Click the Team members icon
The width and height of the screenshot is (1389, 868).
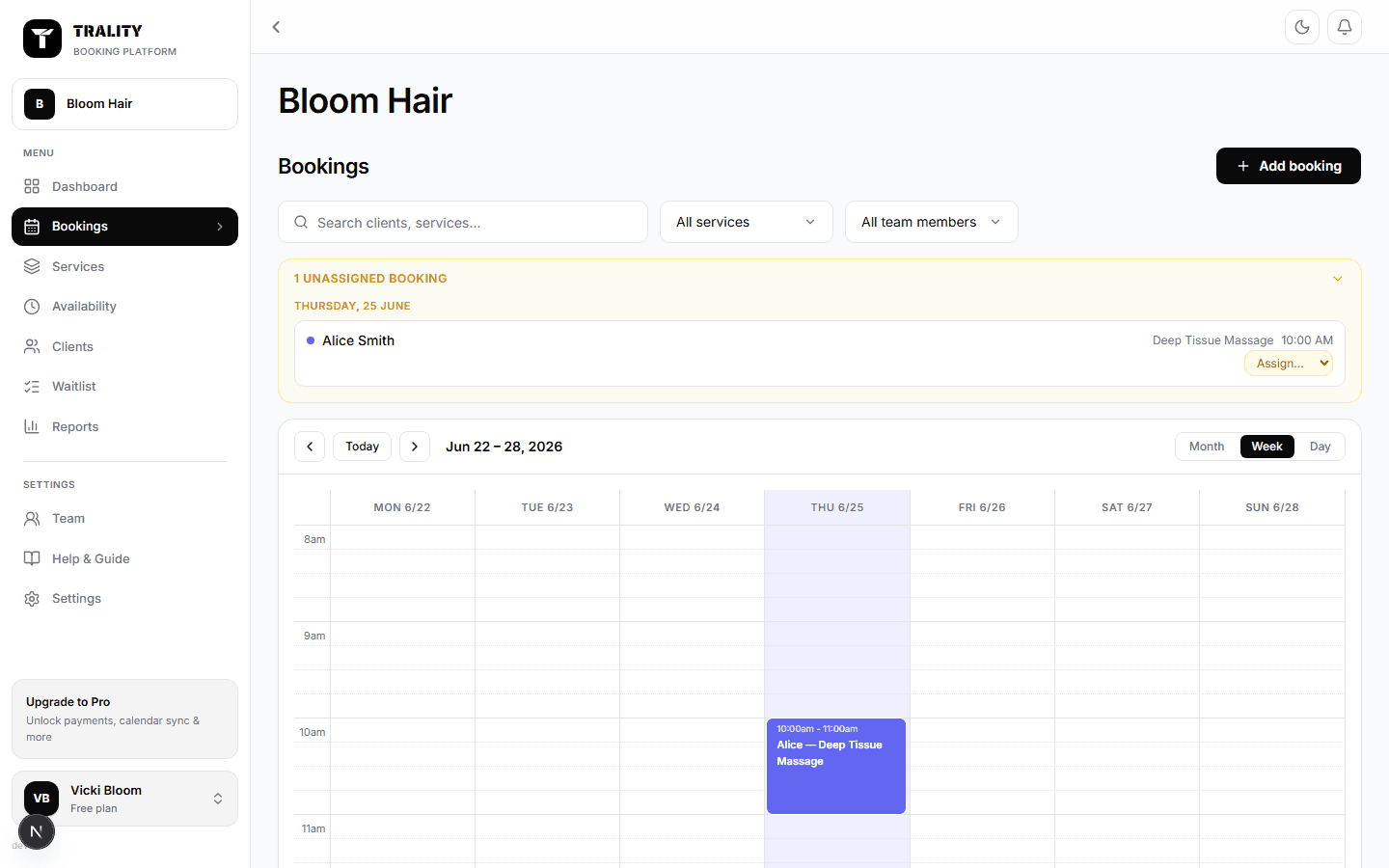click(32, 519)
